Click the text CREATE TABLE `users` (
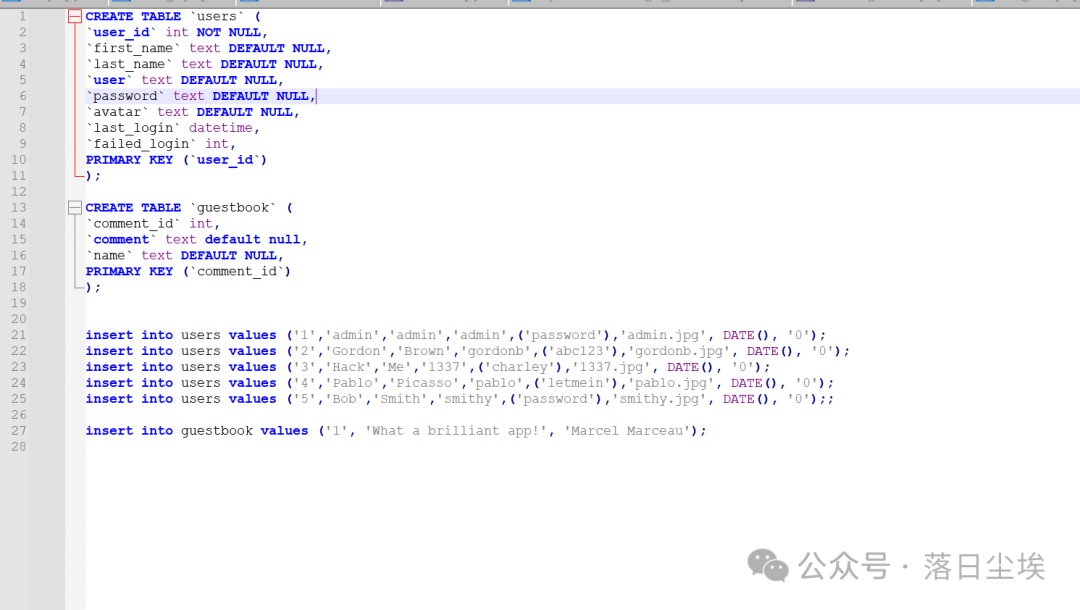This screenshot has width=1080, height=610. point(173,17)
